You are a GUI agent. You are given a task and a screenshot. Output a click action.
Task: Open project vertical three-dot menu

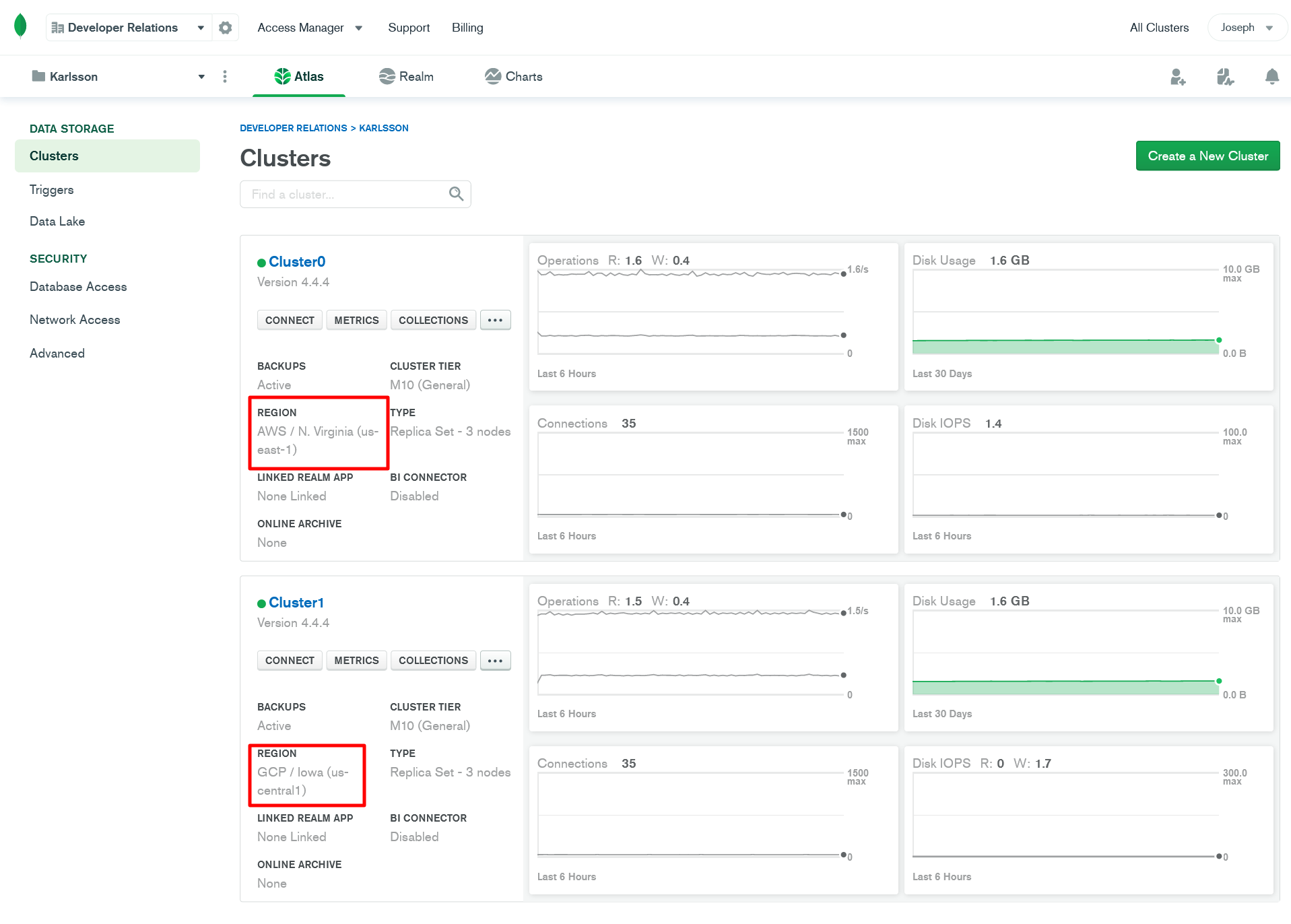225,77
